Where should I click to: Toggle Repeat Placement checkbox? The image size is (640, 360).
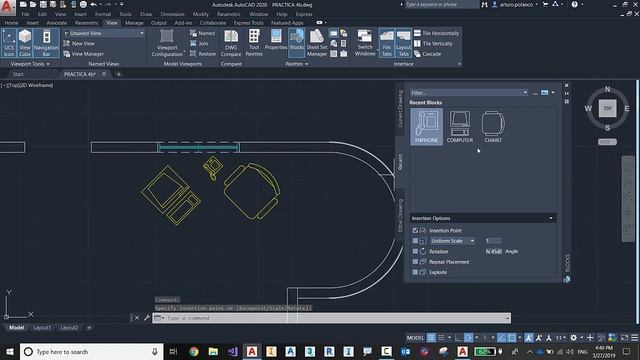pyautogui.click(x=415, y=262)
